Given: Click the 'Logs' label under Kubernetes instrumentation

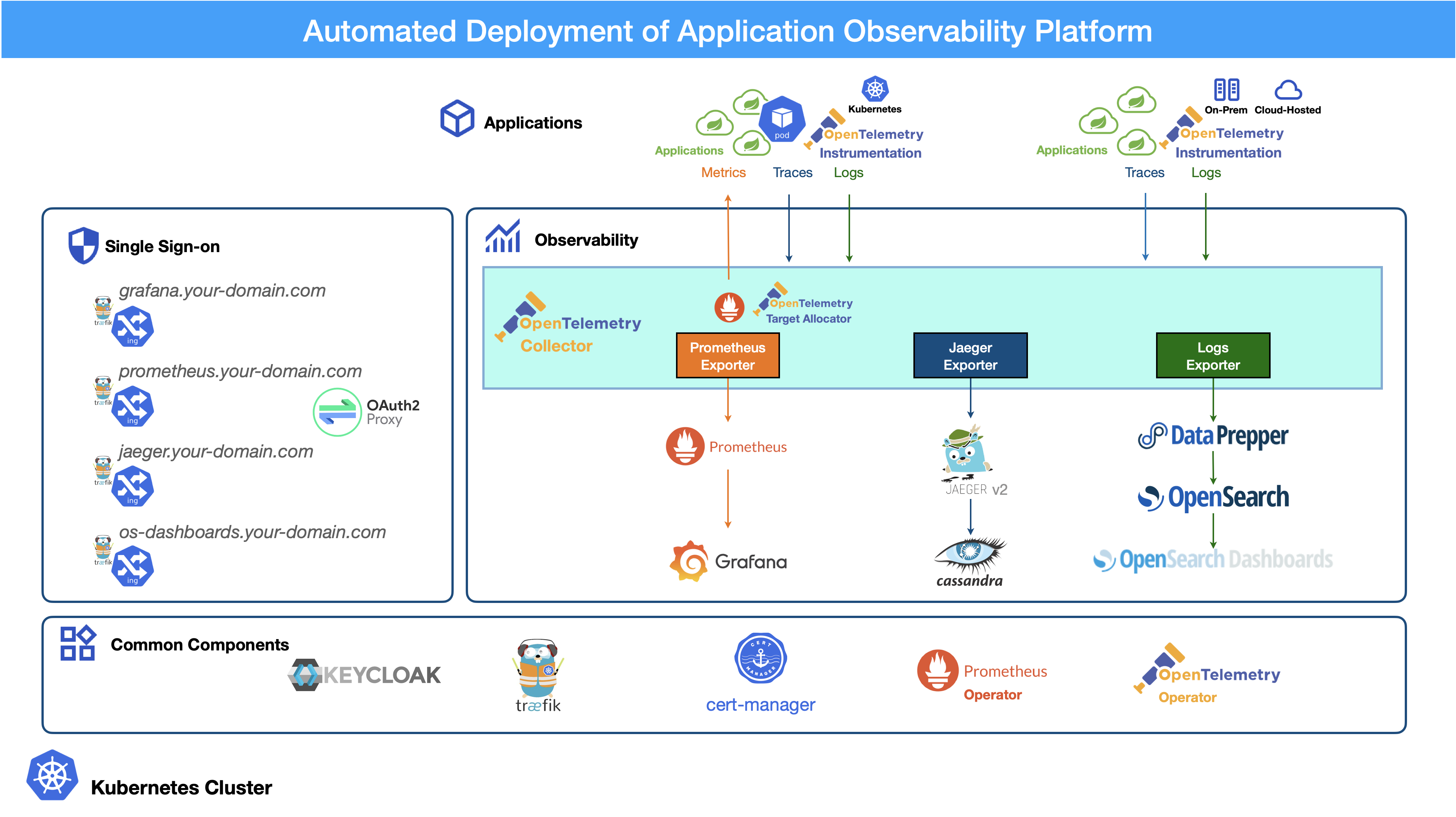Looking at the screenshot, I should [849, 173].
